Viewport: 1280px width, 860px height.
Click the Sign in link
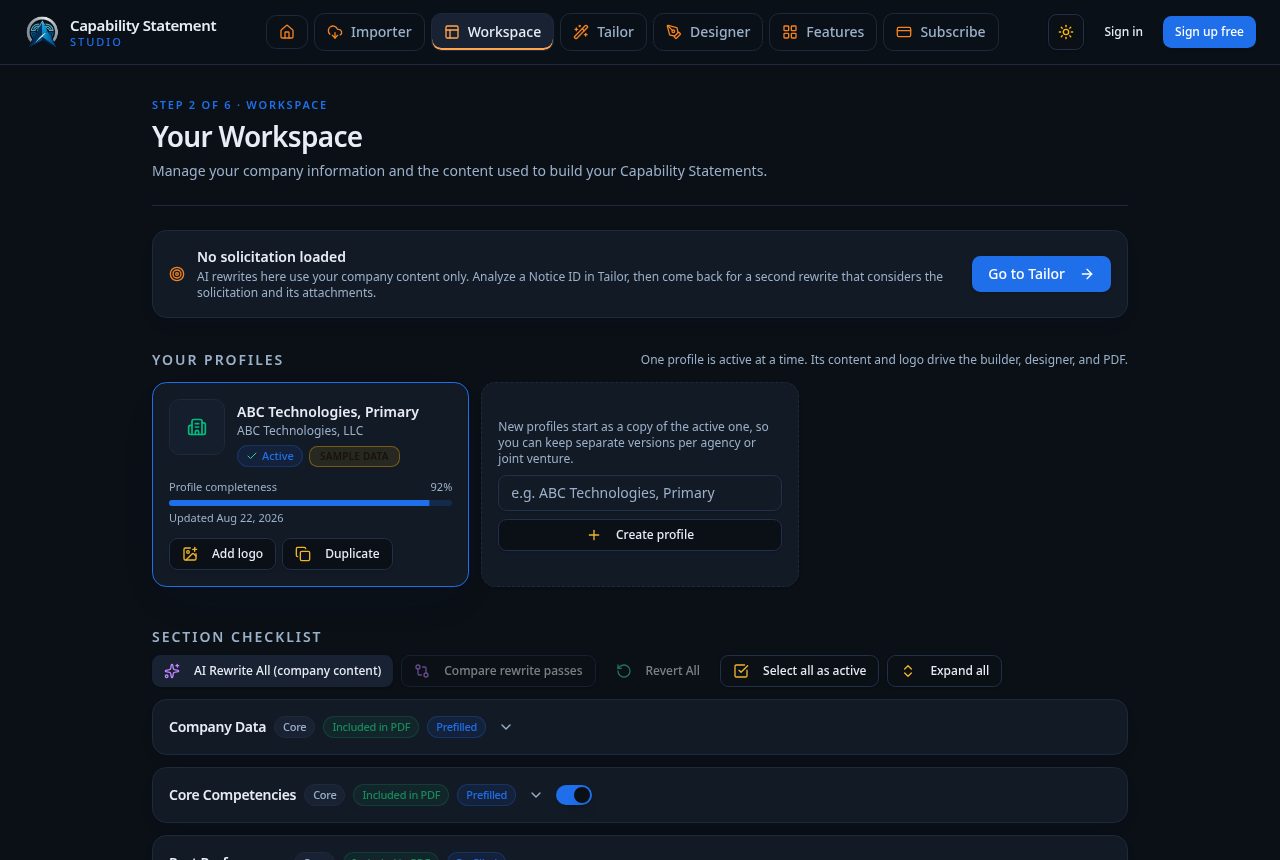(1123, 32)
